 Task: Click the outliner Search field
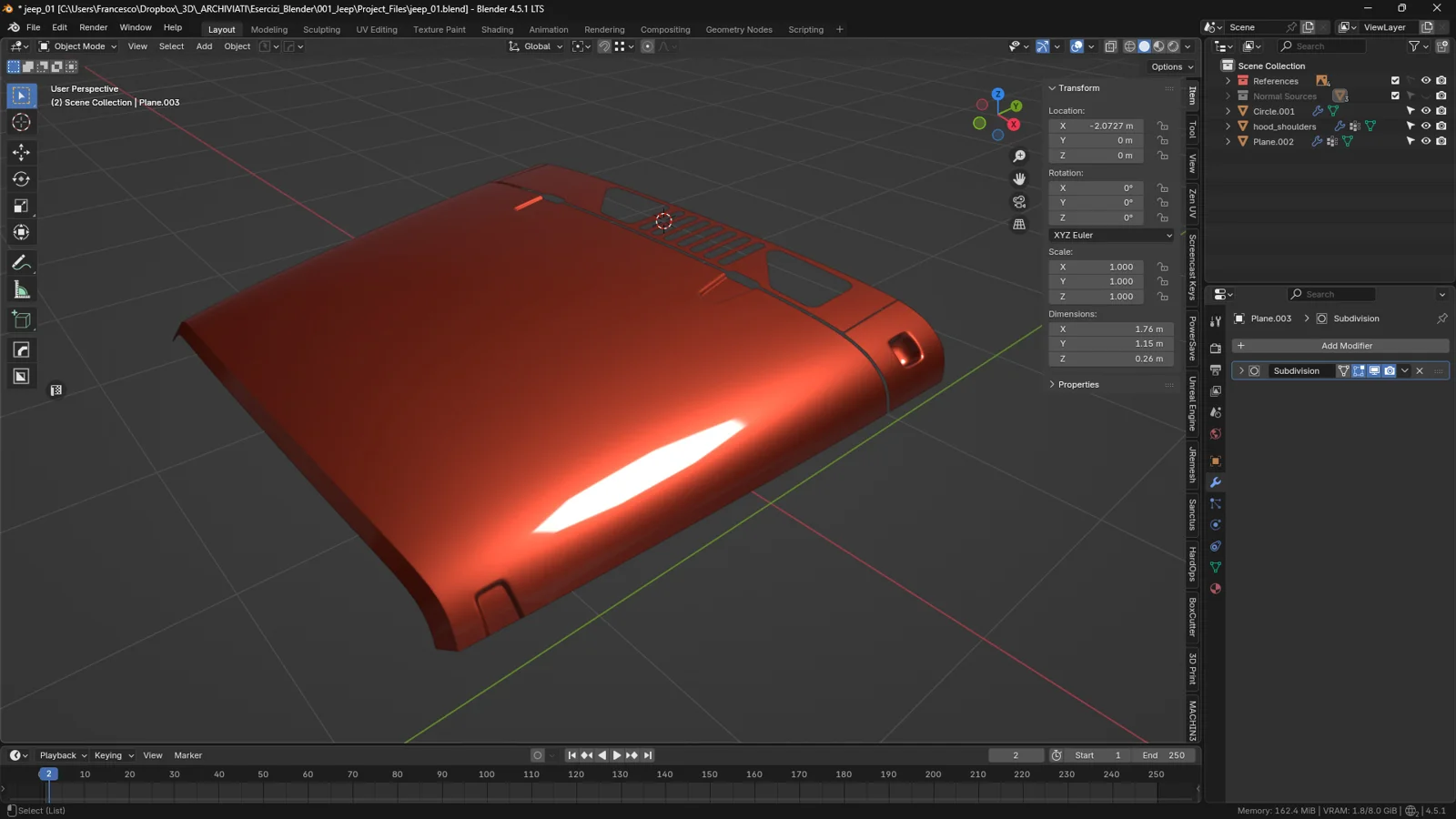coord(1321,46)
